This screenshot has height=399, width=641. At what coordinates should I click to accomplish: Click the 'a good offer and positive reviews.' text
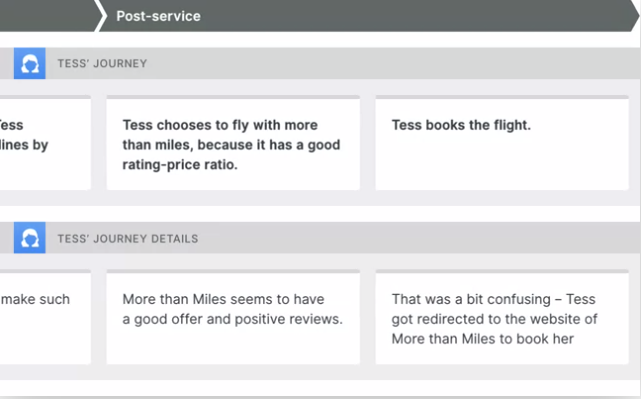point(233,319)
